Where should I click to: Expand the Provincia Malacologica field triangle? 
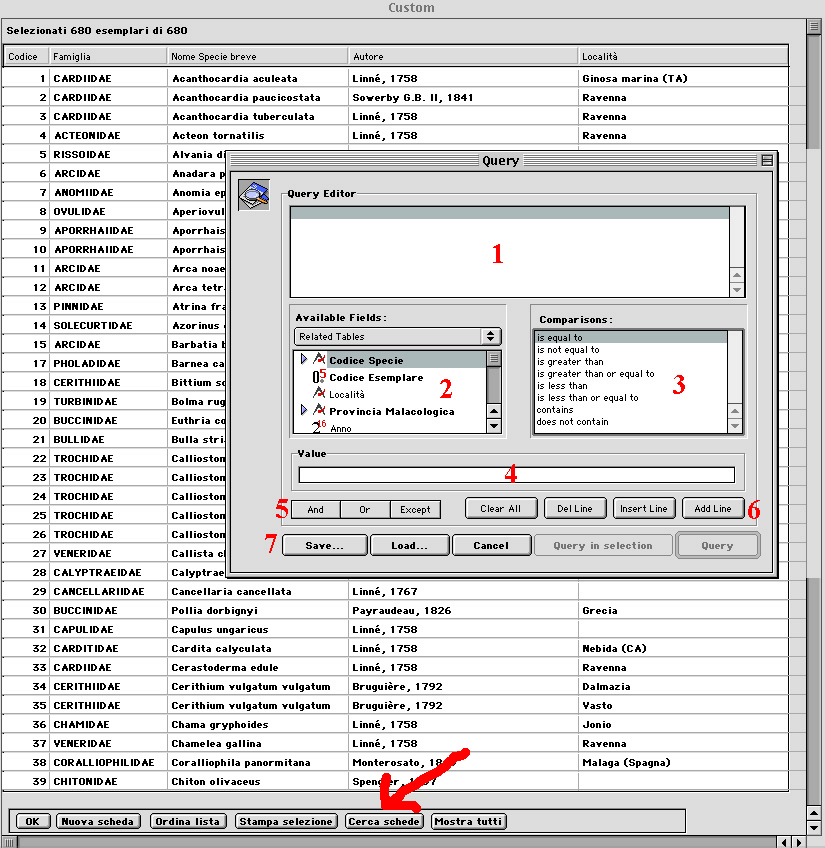304,411
